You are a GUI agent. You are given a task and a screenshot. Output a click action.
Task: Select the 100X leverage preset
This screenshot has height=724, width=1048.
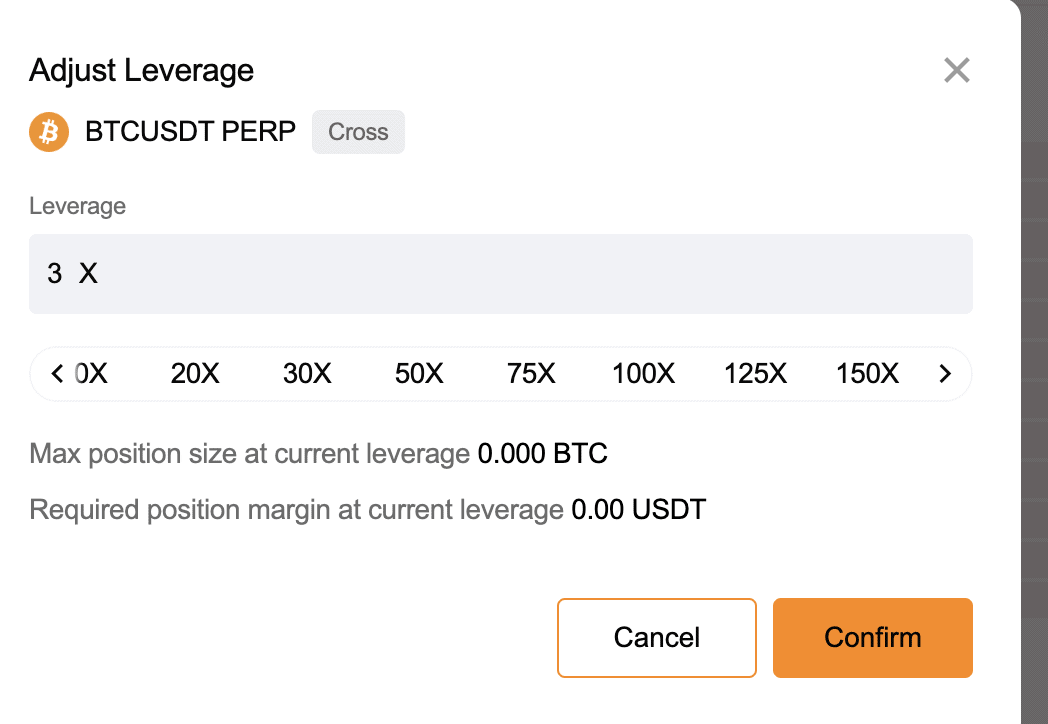tap(643, 374)
